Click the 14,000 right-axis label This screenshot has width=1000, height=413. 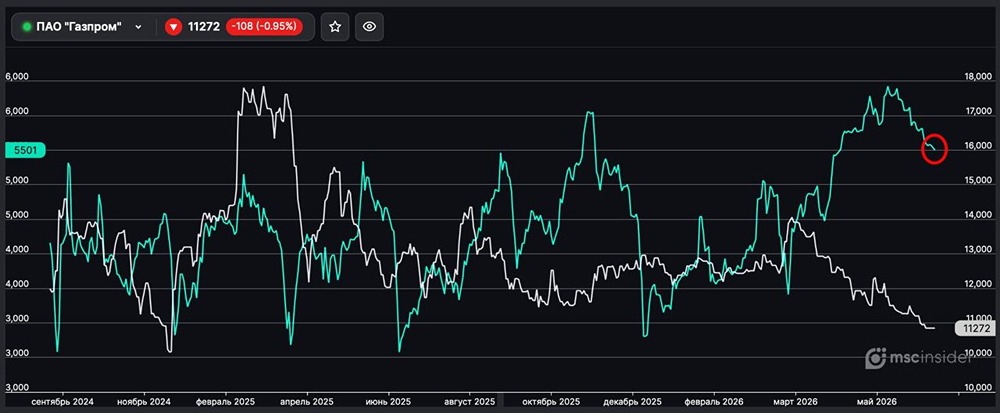click(976, 215)
